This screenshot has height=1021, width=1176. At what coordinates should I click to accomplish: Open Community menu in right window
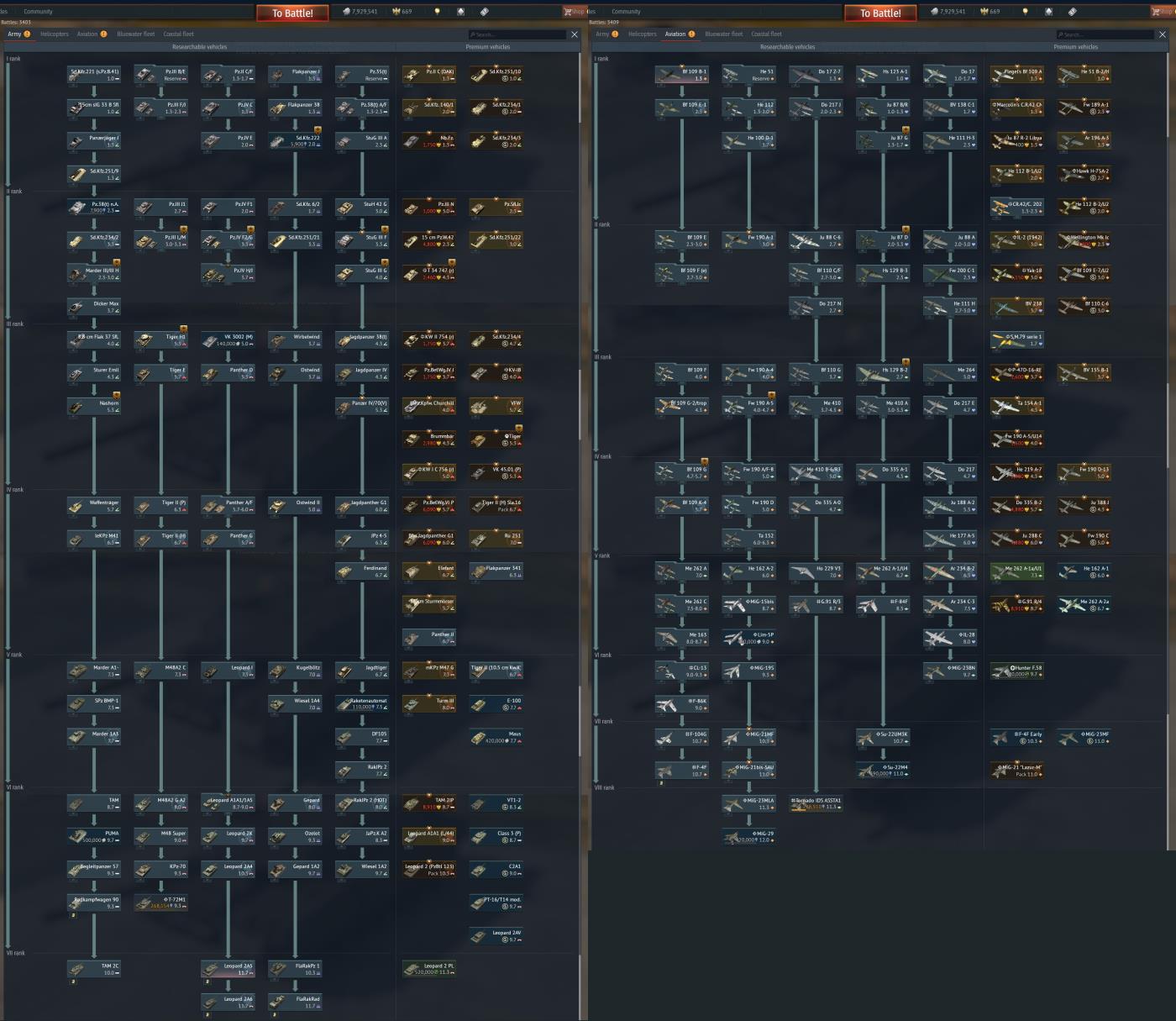coord(626,12)
